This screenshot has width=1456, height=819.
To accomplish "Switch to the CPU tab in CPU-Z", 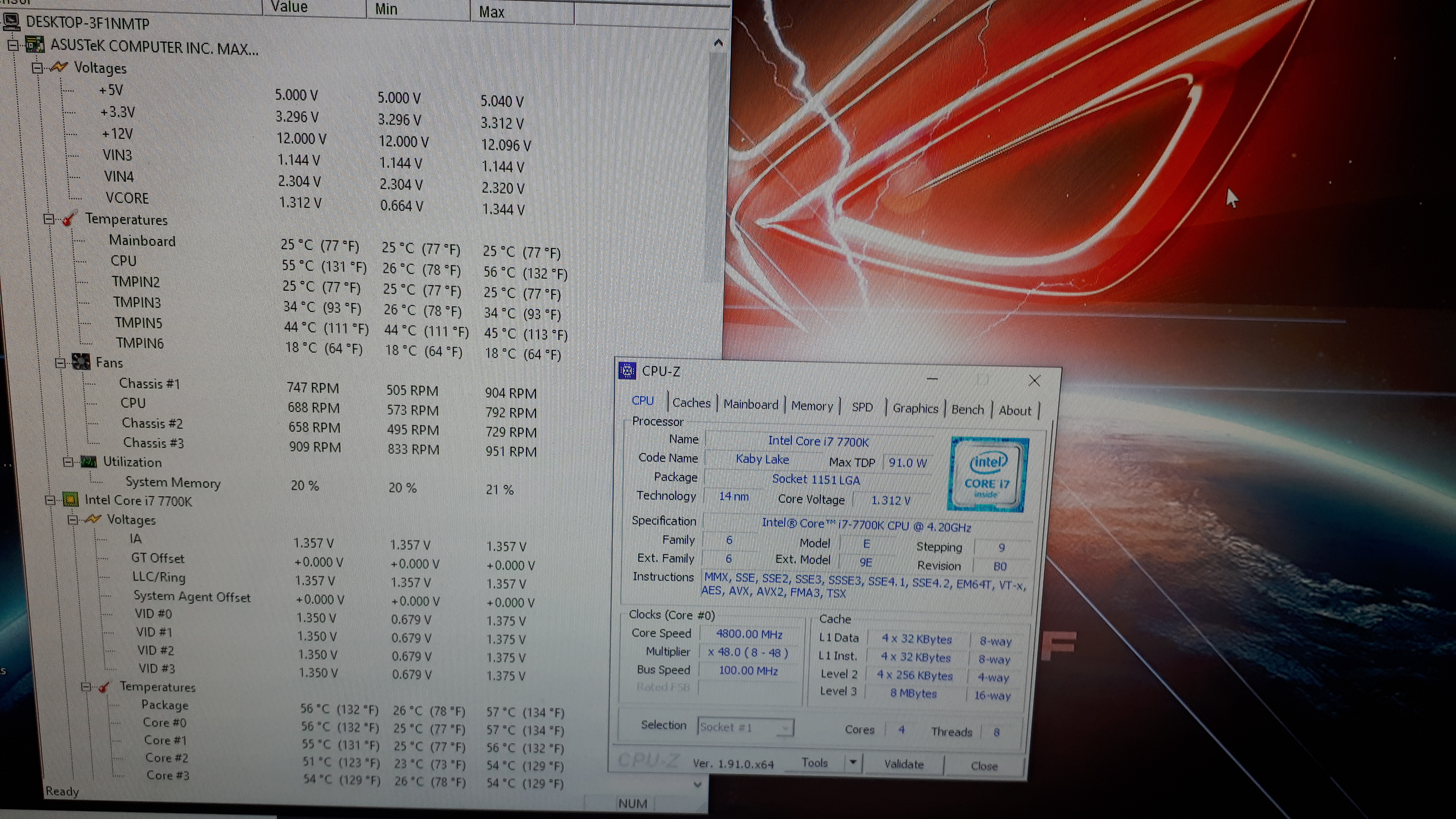I will pos(643,401).
